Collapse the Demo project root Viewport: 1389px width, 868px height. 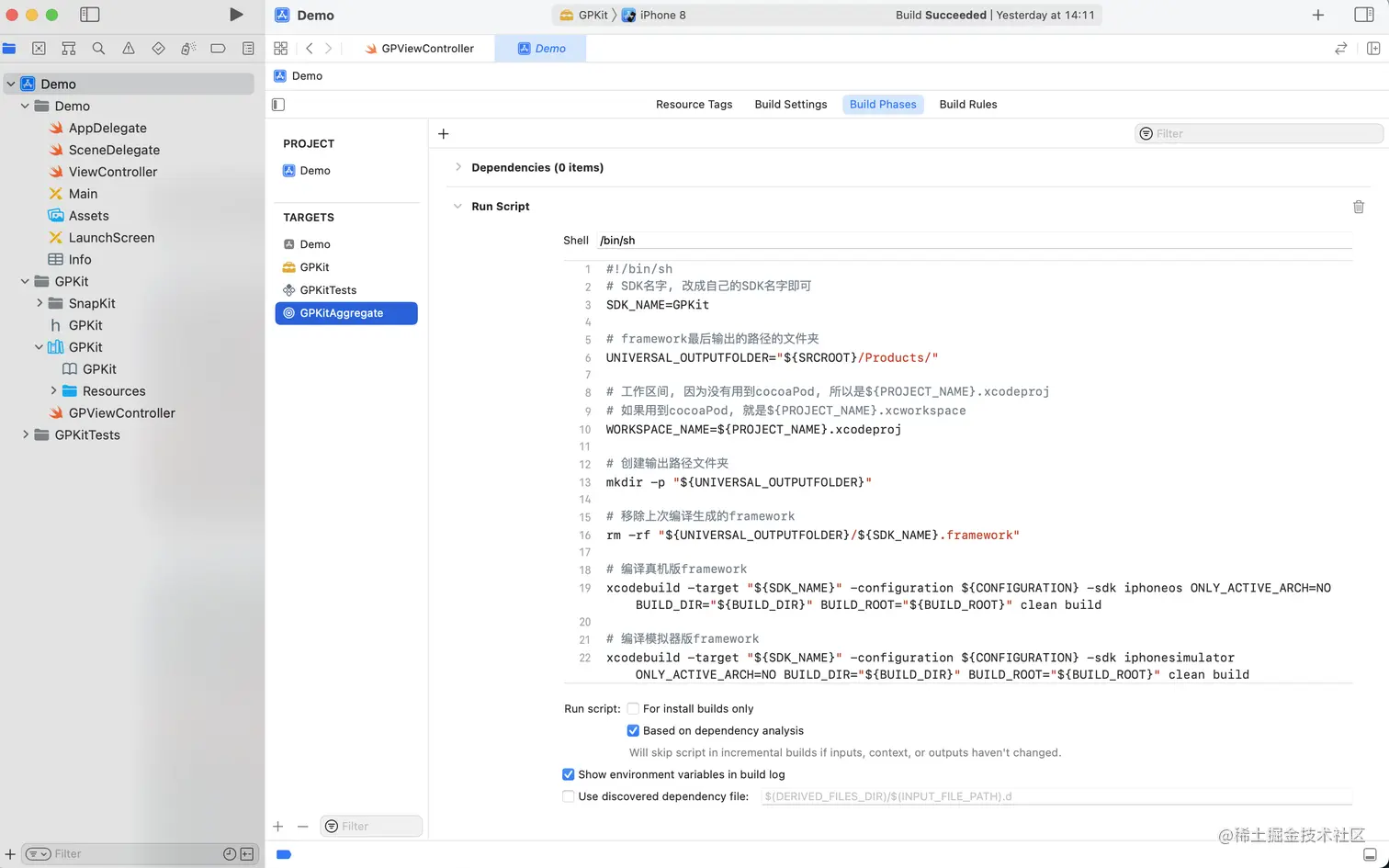[x=11, y=84]
